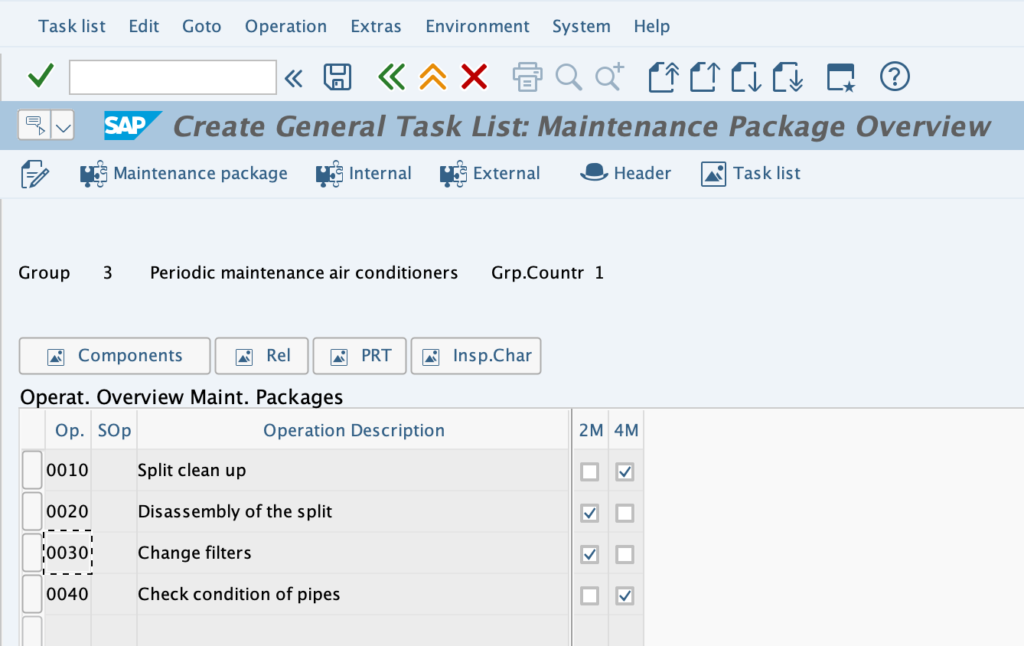Check 2M for Check condition of pipes

pyautogui.click(x=590, y=596)
